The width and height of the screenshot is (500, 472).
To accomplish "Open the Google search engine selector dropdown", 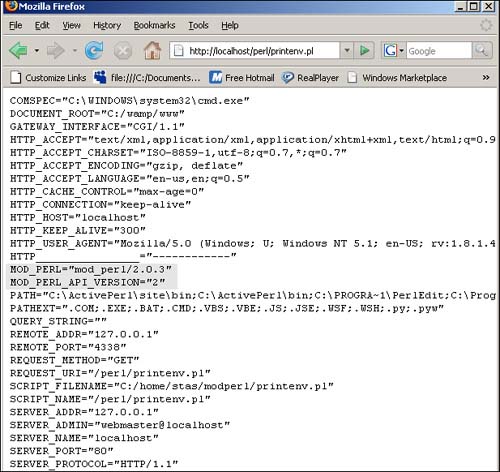I will (394, 51).
